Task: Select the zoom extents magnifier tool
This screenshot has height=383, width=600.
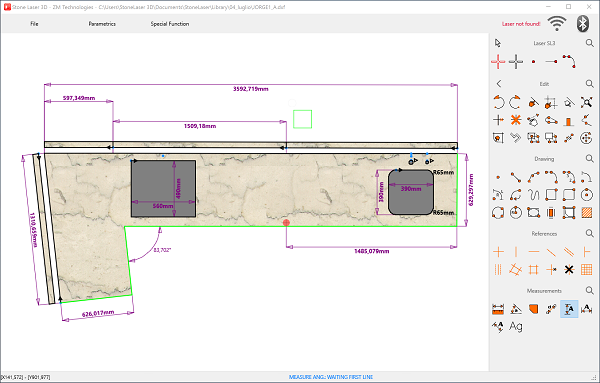Action: (x=587, y=102)
